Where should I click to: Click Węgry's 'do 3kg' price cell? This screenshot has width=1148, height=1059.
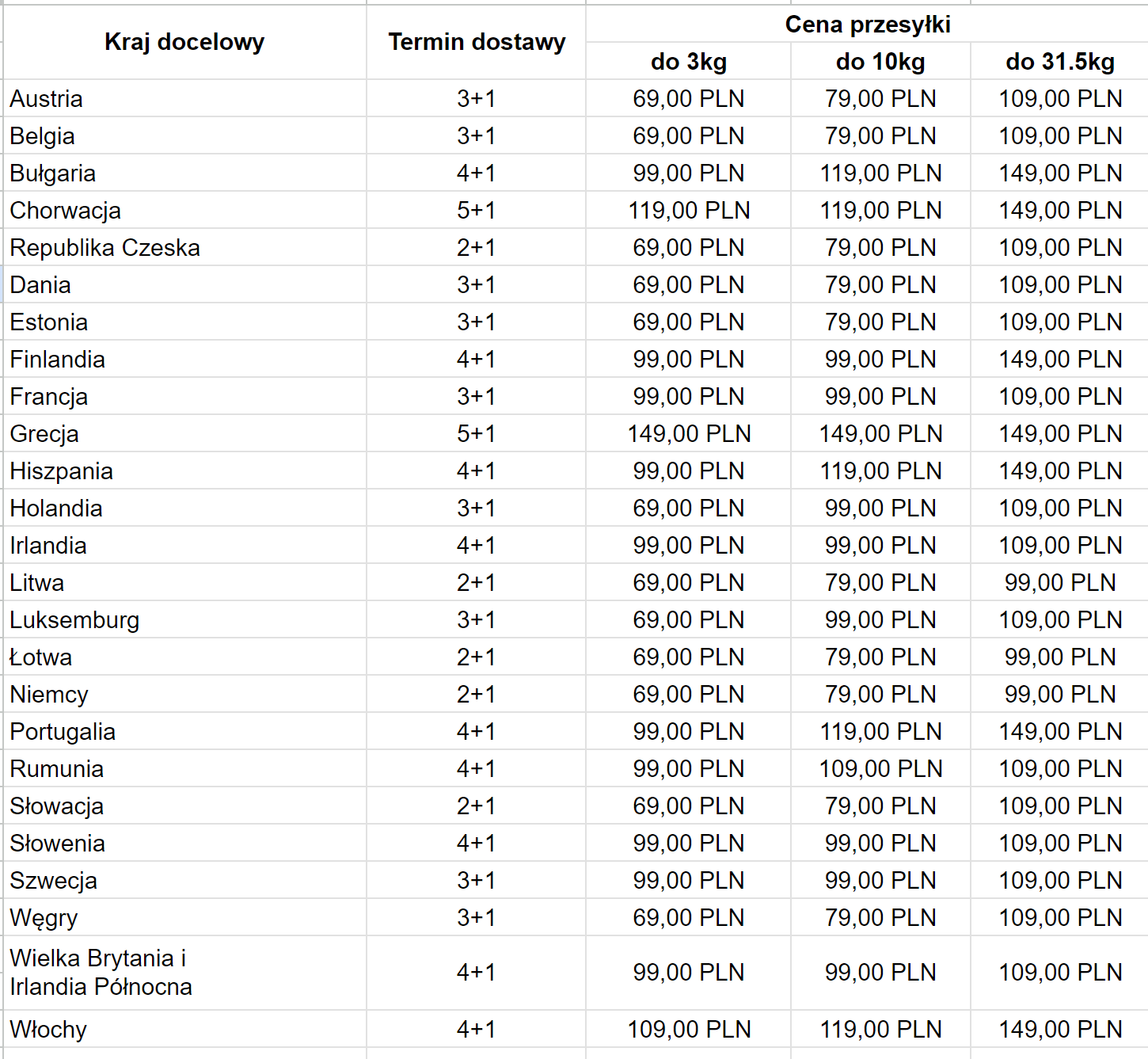688,918
